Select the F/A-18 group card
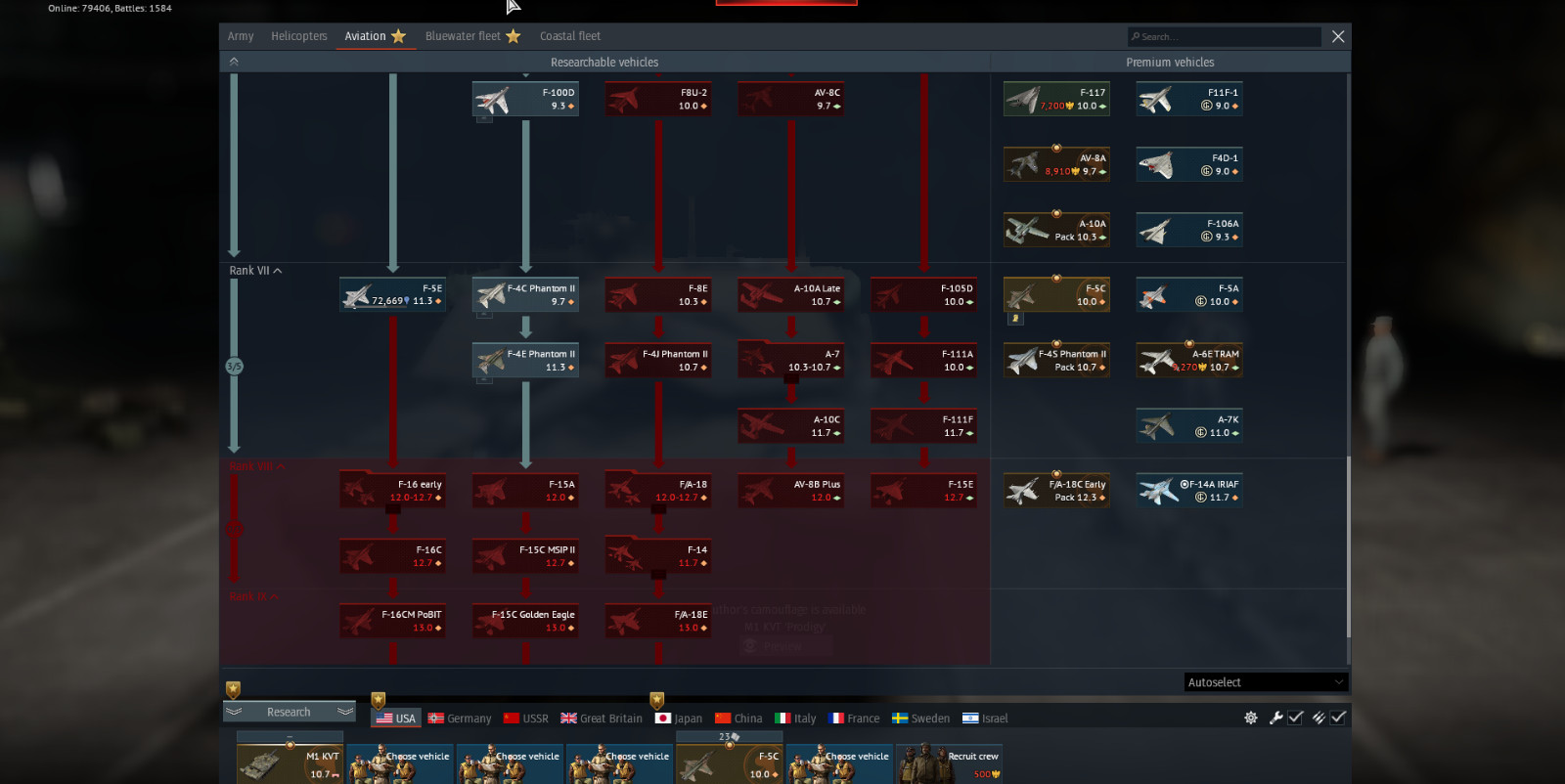 658,490
